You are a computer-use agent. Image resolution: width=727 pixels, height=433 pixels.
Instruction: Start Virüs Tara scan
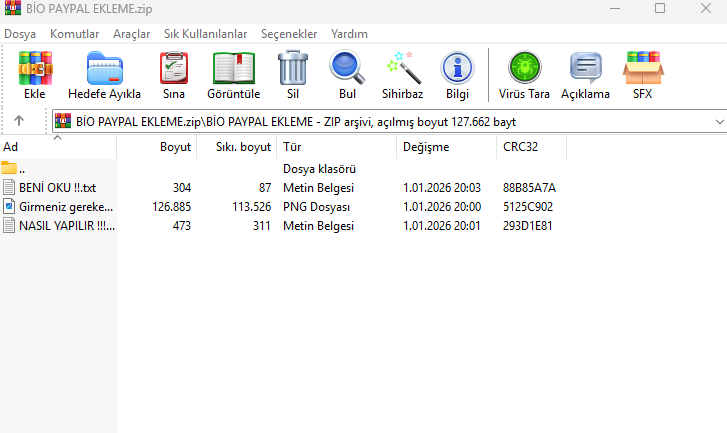[x=524, y=68]
